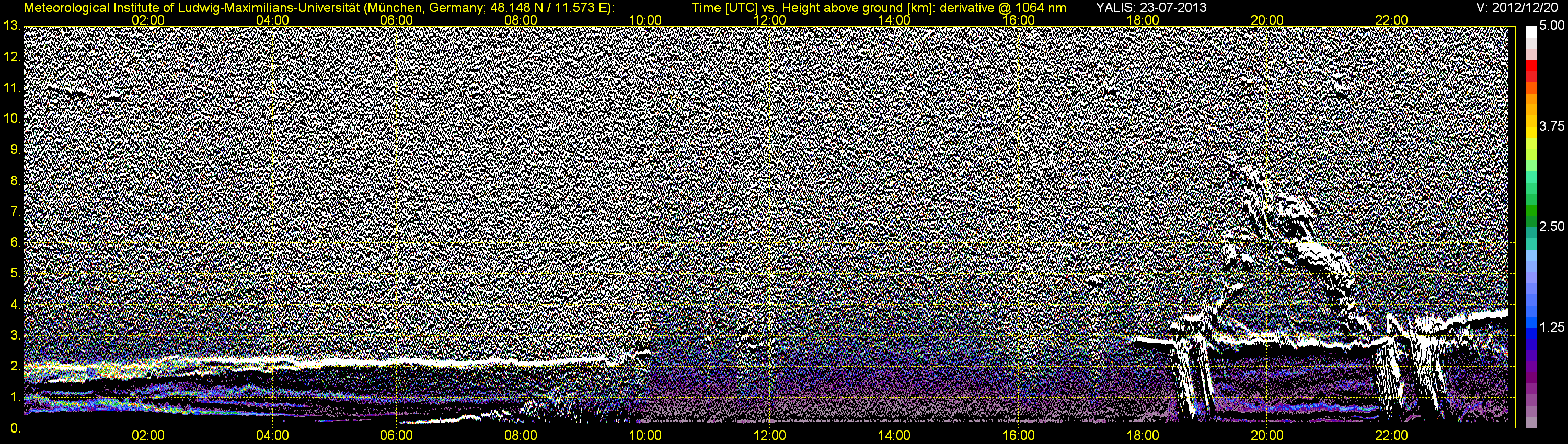Click the 12:00 label on the bottom time axis
Image resolution: width=1568 pixels, height=444 pixels.
pos(769,436)
